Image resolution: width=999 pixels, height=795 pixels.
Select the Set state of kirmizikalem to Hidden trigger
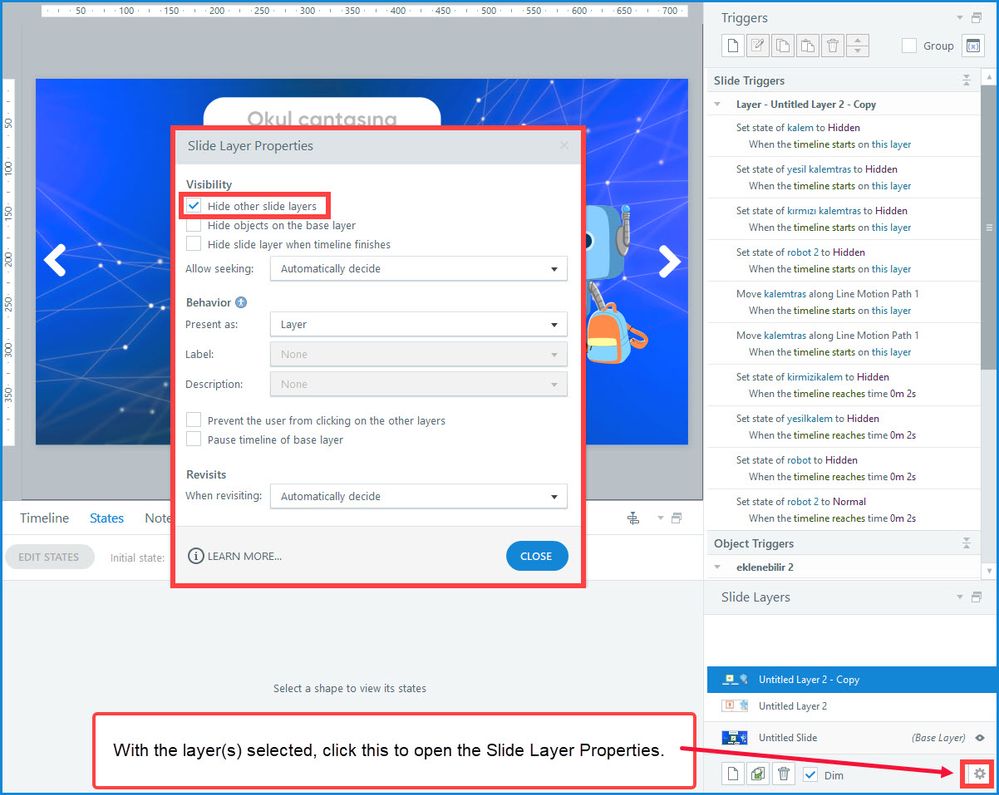(x=844, y=385)
